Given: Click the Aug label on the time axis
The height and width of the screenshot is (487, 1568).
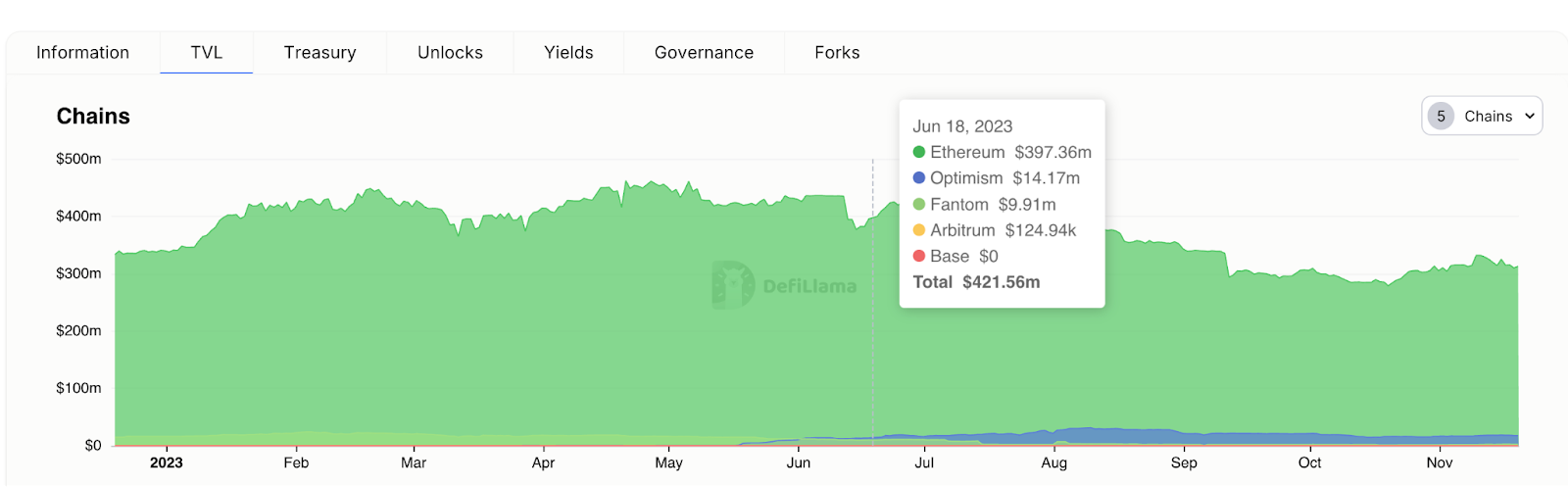Looking at the screenshot, I should [1053, 463].
